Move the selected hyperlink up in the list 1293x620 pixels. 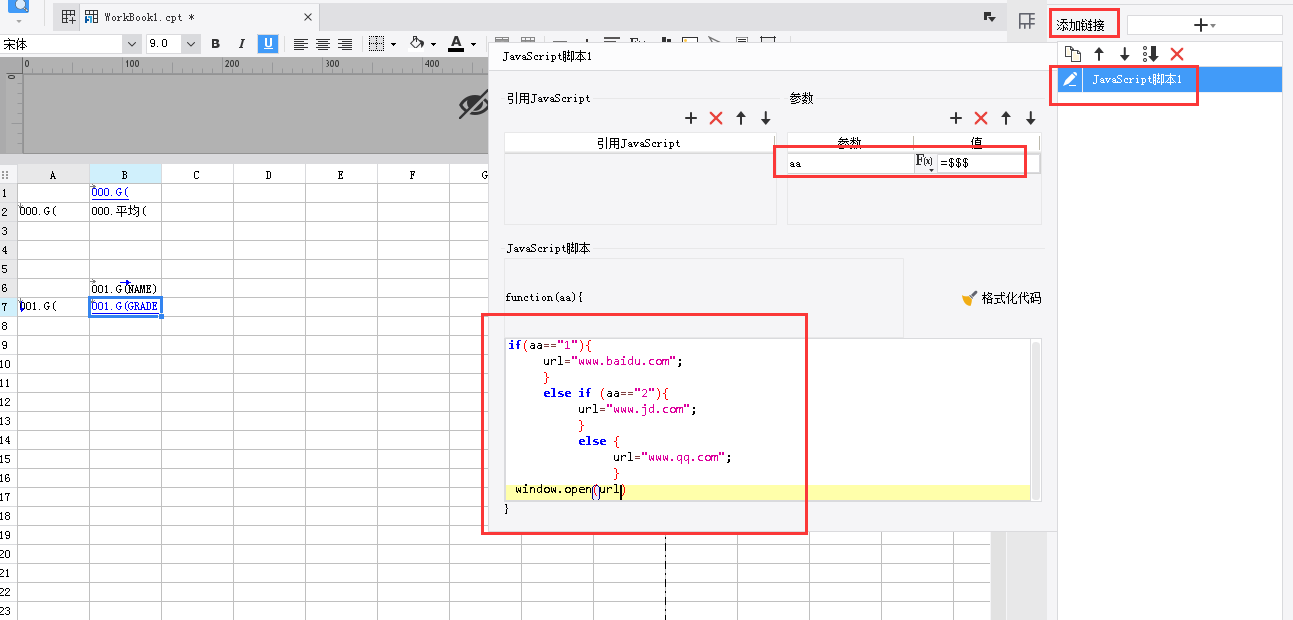point(1098,54)
